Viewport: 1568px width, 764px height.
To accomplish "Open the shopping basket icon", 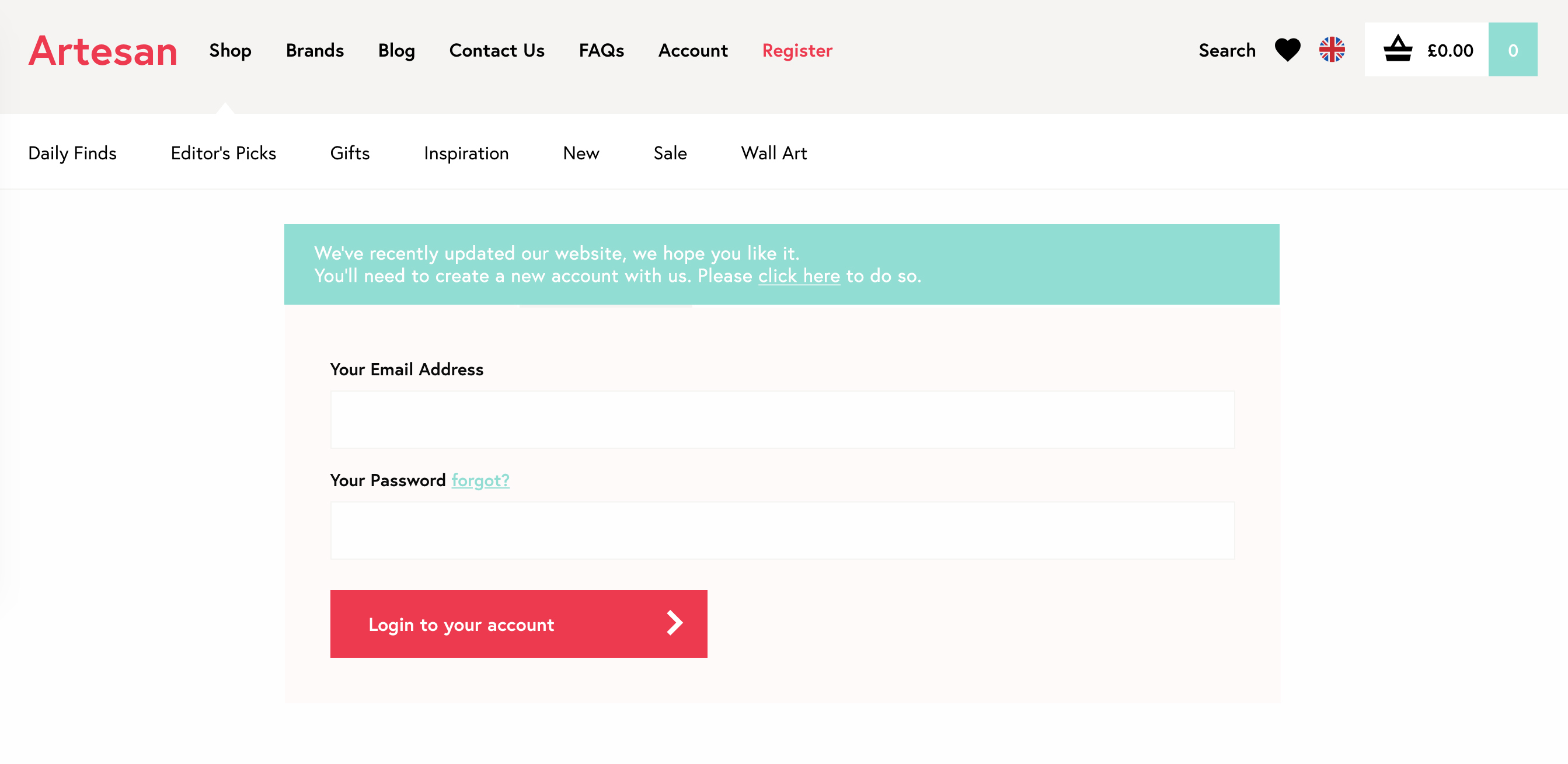I will [x=1398, y=48].
